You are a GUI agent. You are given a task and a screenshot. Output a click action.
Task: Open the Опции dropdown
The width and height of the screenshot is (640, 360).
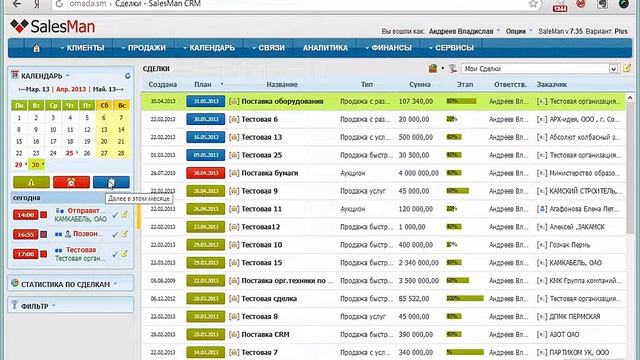519,31
